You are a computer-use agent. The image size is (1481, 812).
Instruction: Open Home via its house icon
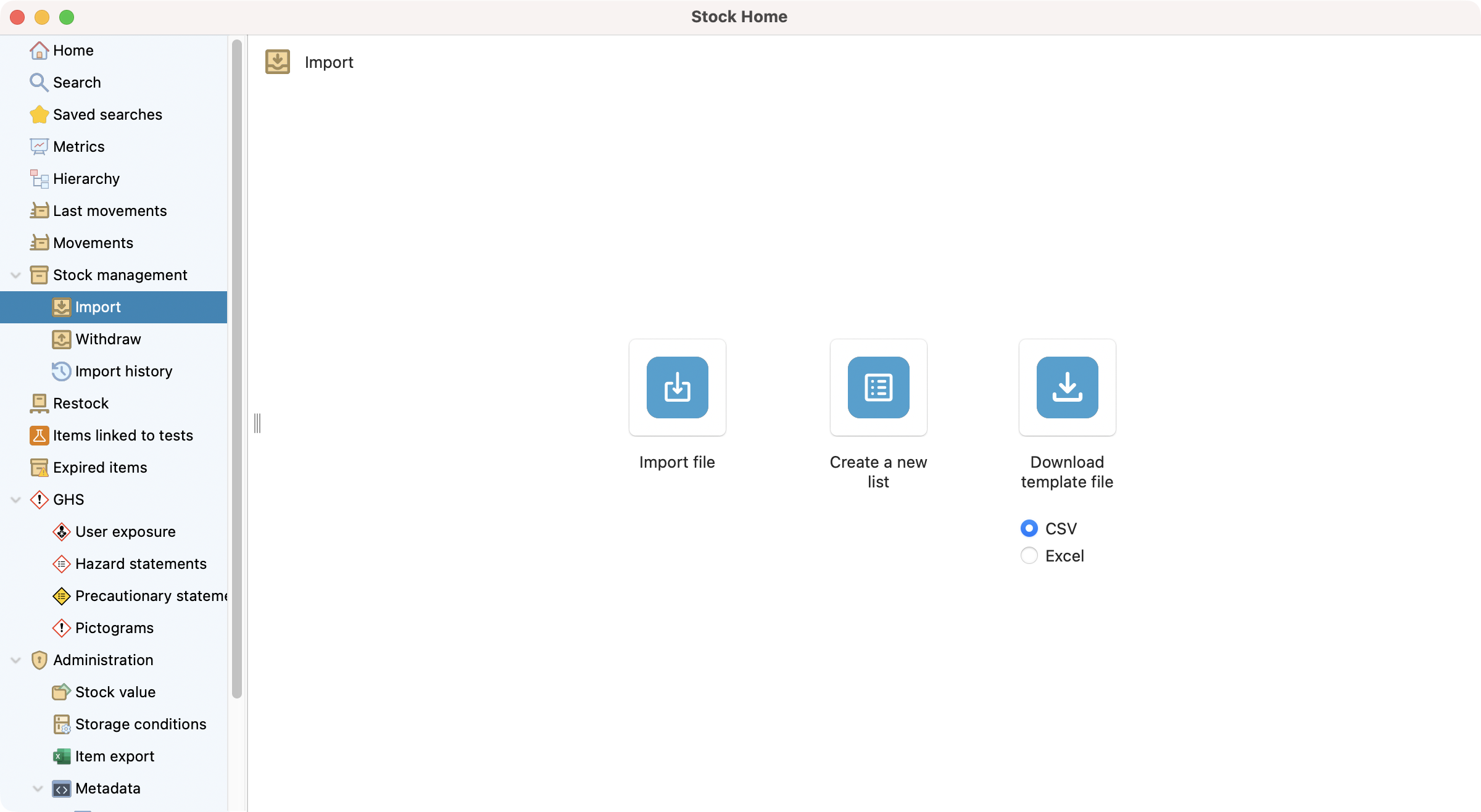point(39,51)
